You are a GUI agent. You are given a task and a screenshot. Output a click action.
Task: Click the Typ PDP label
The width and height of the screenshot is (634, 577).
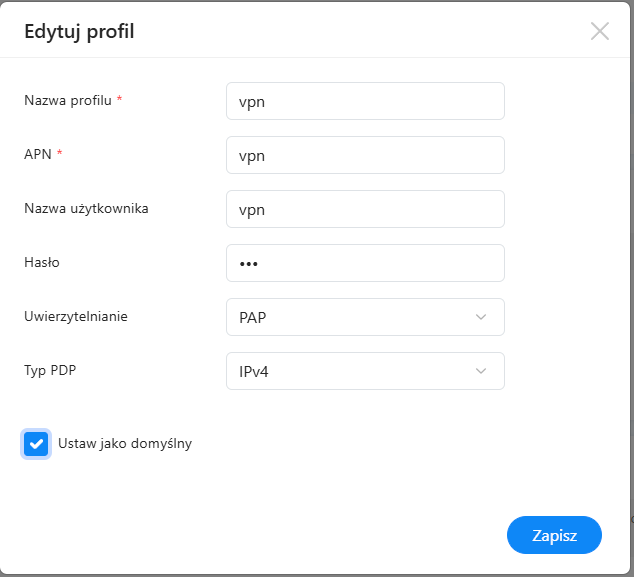tap(50, 370)
